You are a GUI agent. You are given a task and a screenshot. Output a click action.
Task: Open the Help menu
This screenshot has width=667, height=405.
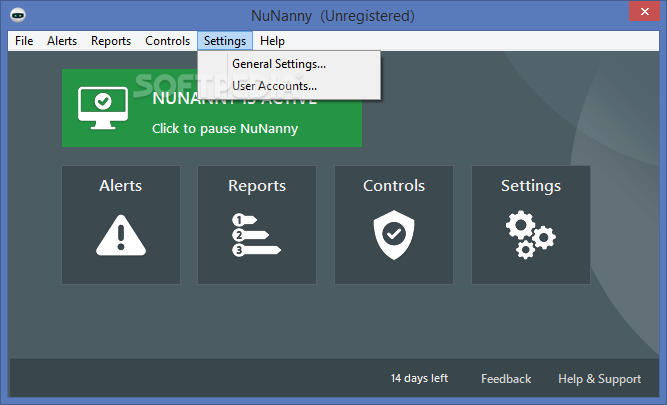[272, 41]
